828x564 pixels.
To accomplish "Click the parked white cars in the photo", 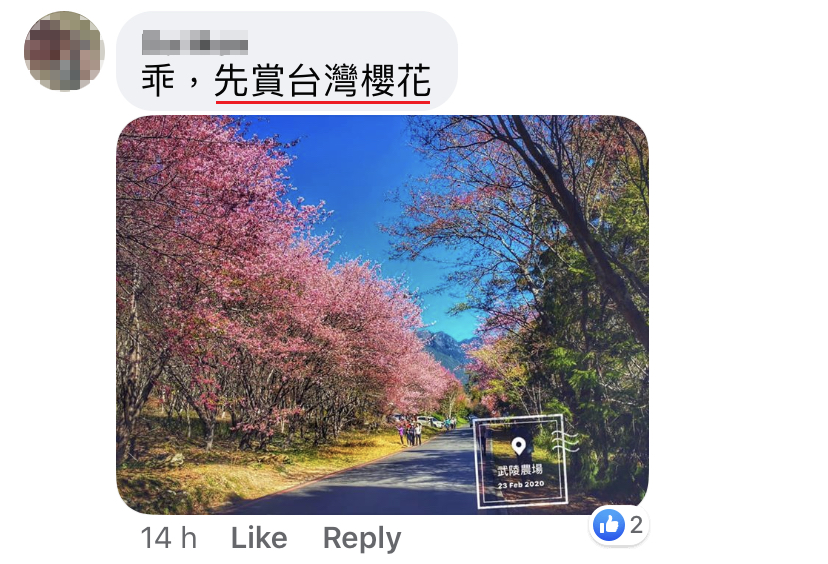I will click(429, 421).
